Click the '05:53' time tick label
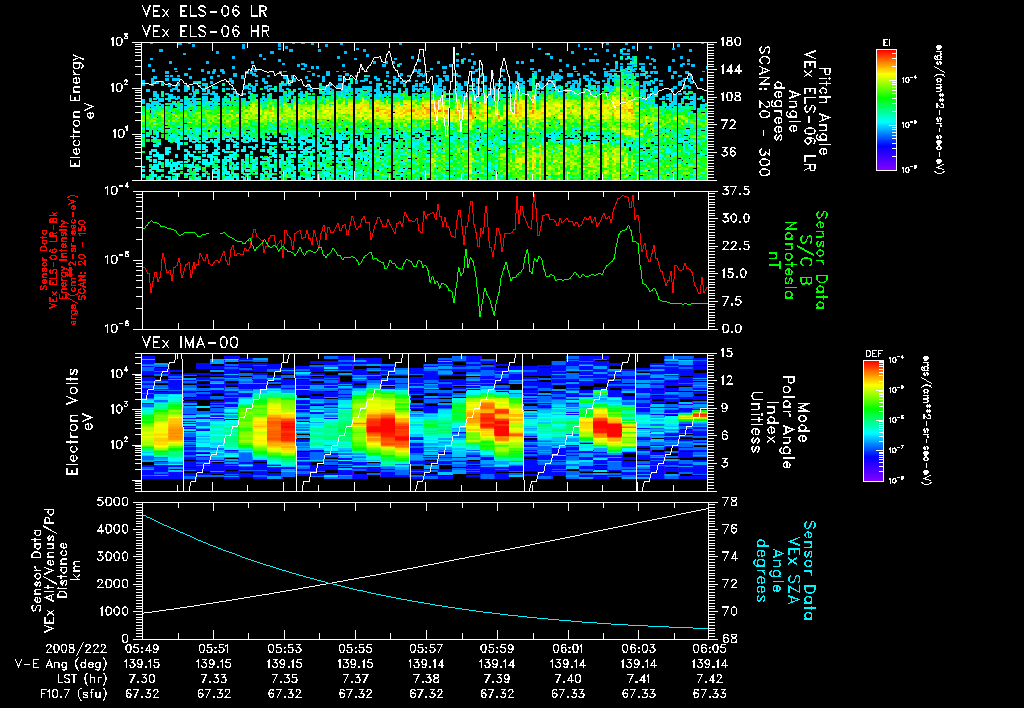 pyautogui.click(x=284, y=649)
